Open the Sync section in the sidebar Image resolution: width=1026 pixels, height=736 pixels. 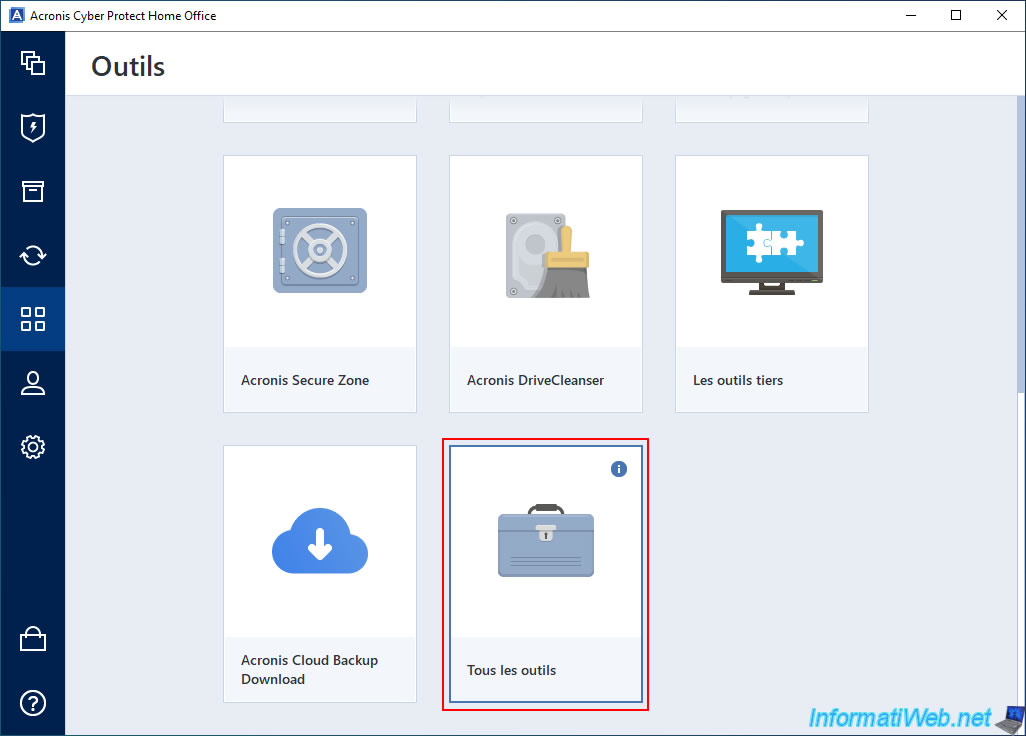click(x=33, y=255)
